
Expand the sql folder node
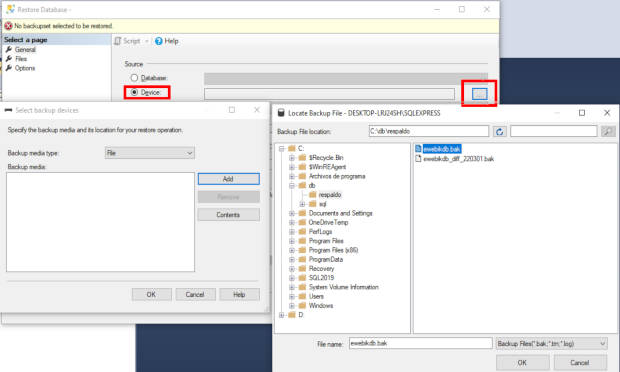(x=302, y=204)
